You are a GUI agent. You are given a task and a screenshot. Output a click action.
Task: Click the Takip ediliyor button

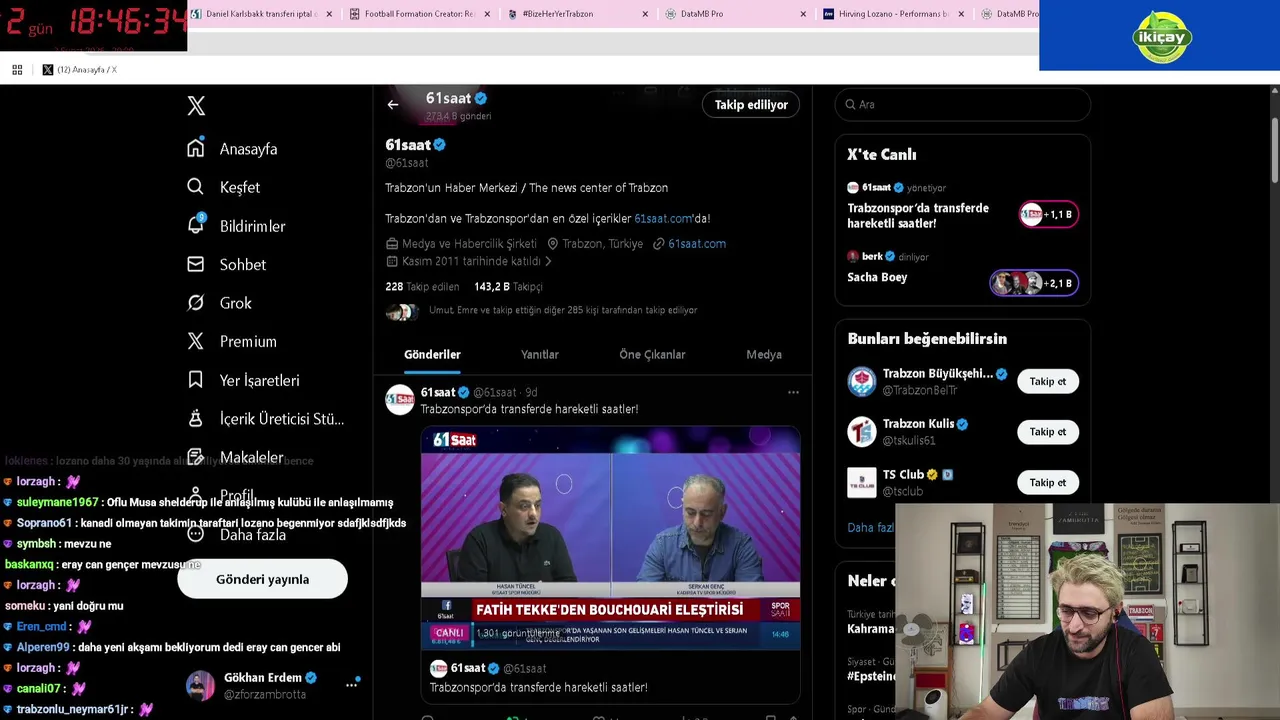751,104
